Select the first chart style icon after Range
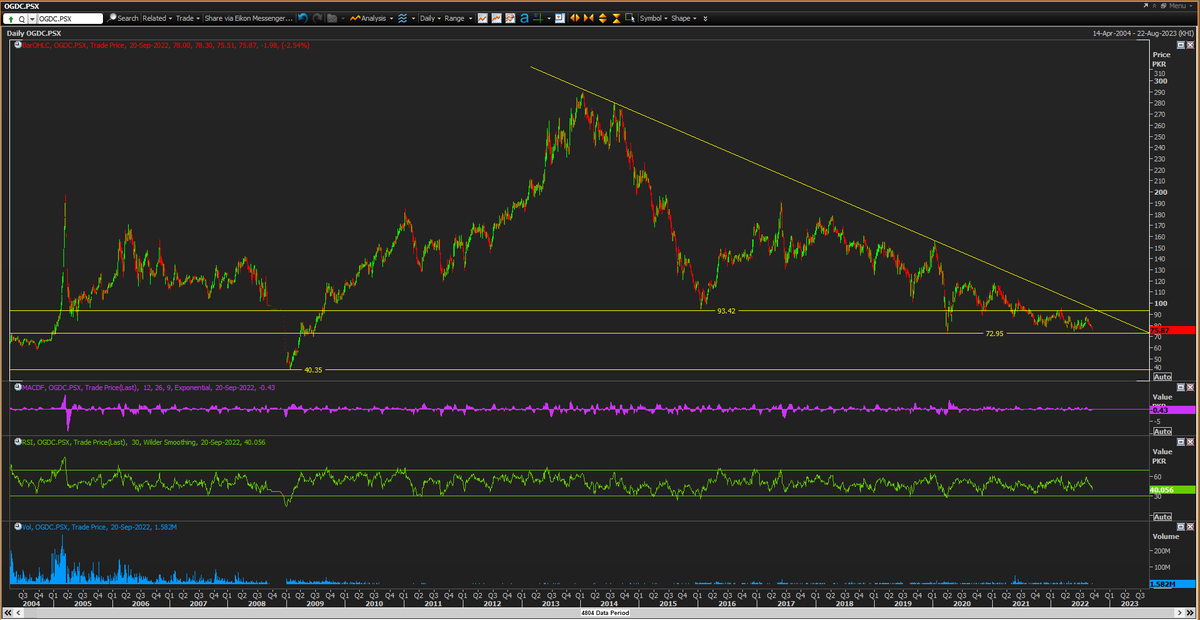The height and width of the screenshot is (620, 1200). 483,18
